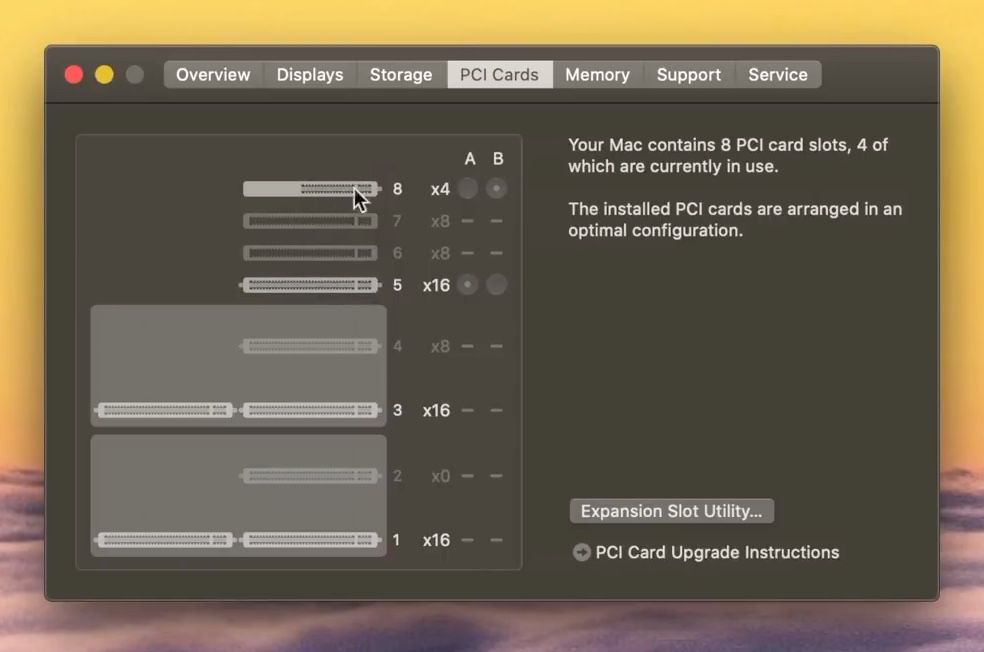This screenshot has height=652, width=984.
Task: Click the PCI Cards tab
Action: pyautogui.click(x=500, y=75)
